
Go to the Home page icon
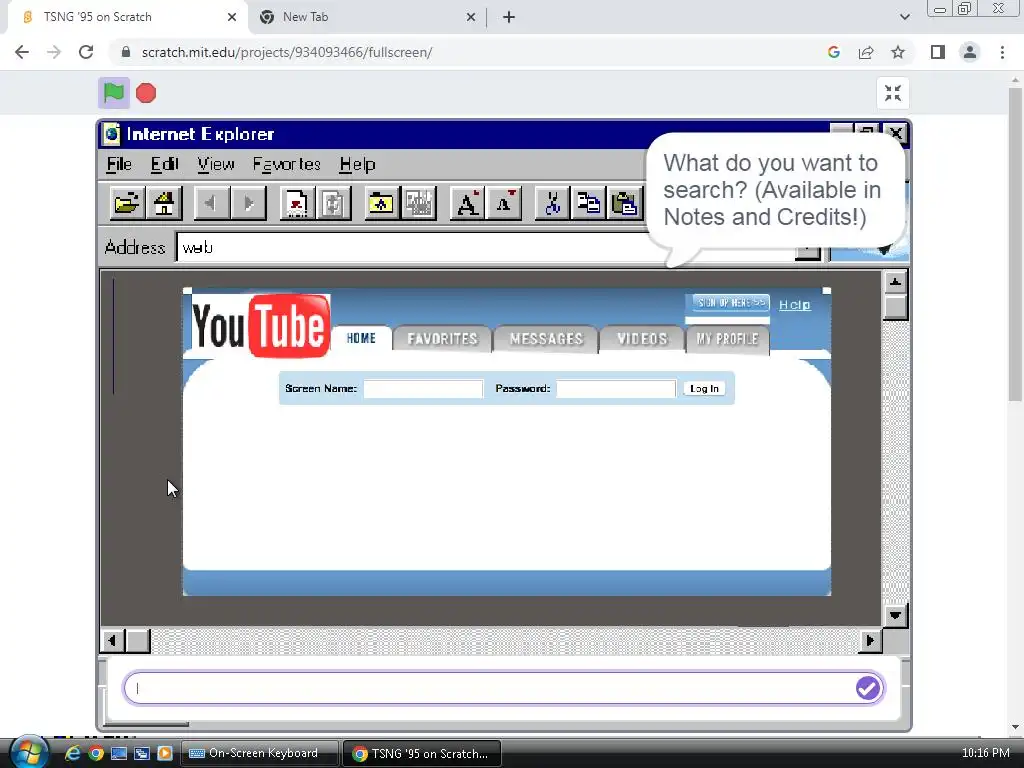[163, 203]
